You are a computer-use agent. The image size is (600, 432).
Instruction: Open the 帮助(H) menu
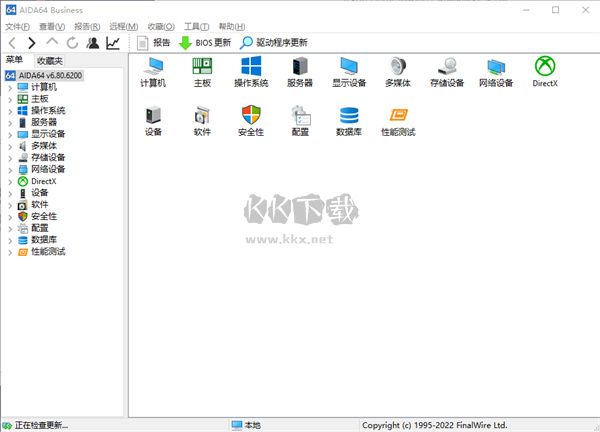pos(232,26)
